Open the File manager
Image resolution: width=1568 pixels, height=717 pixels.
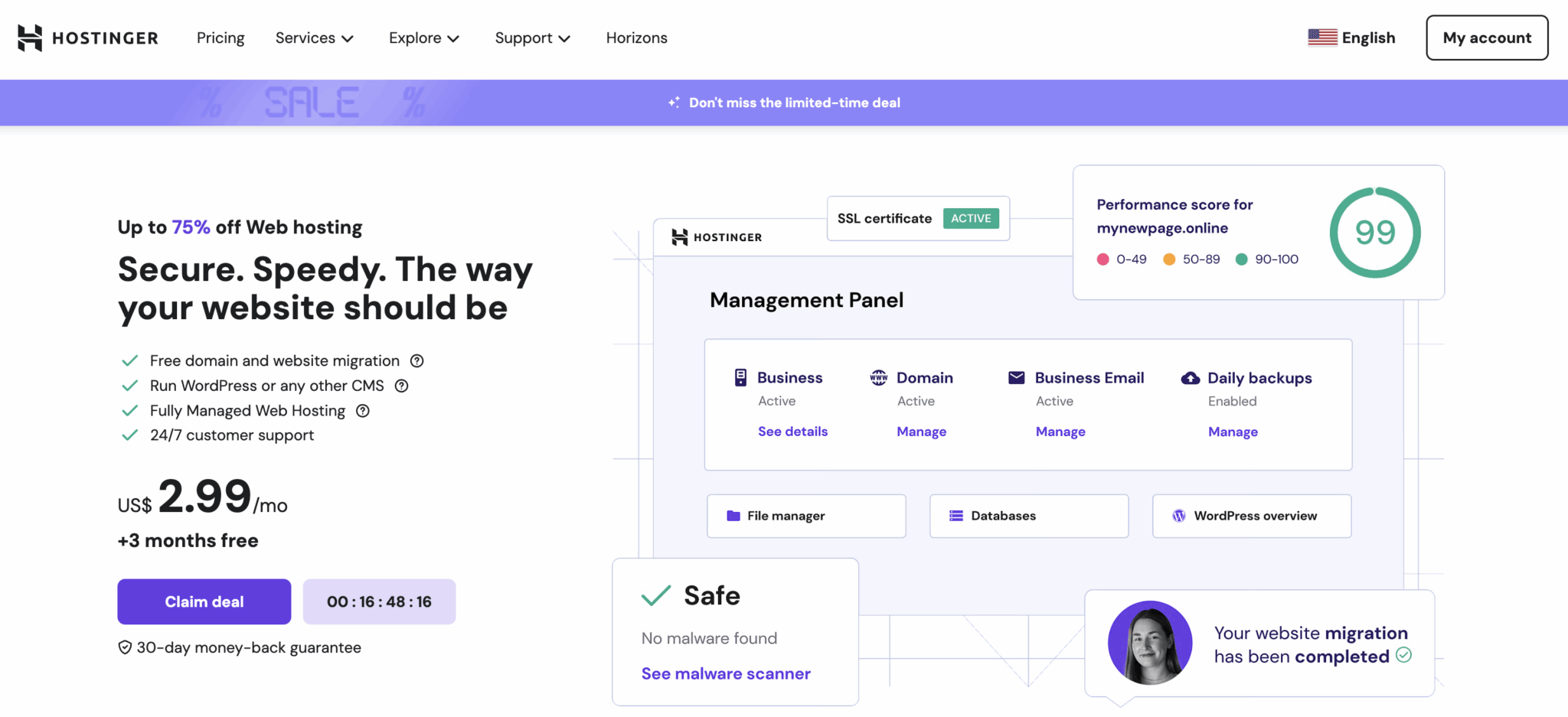[805, 516]
